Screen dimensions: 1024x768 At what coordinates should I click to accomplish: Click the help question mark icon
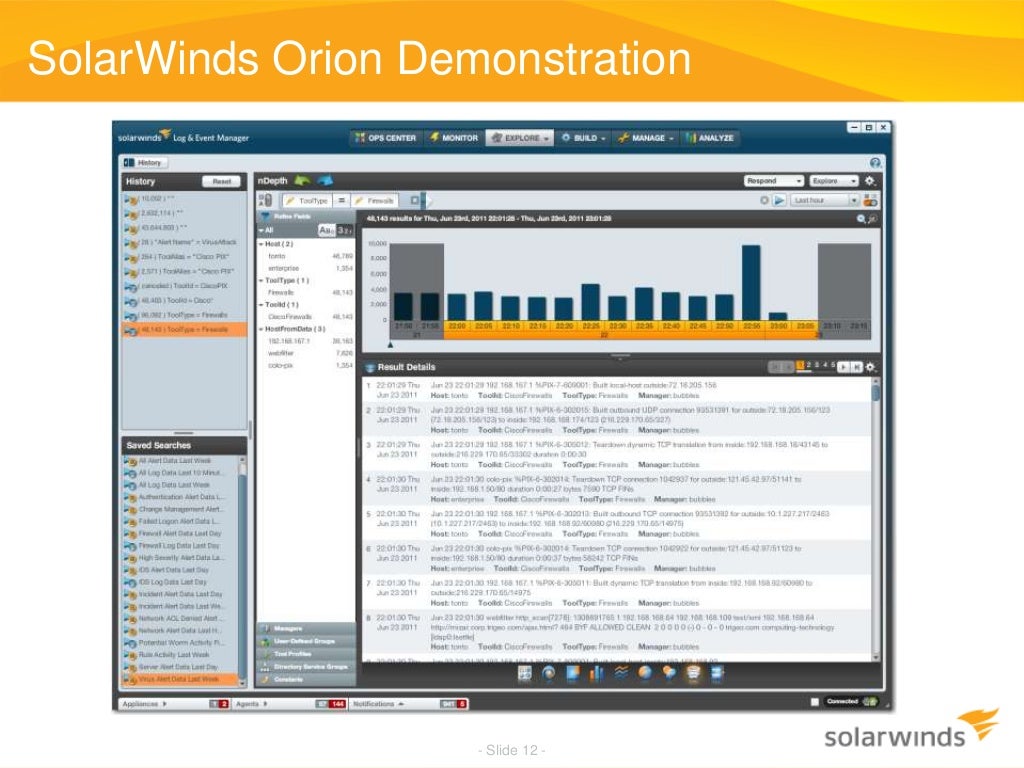875,163
